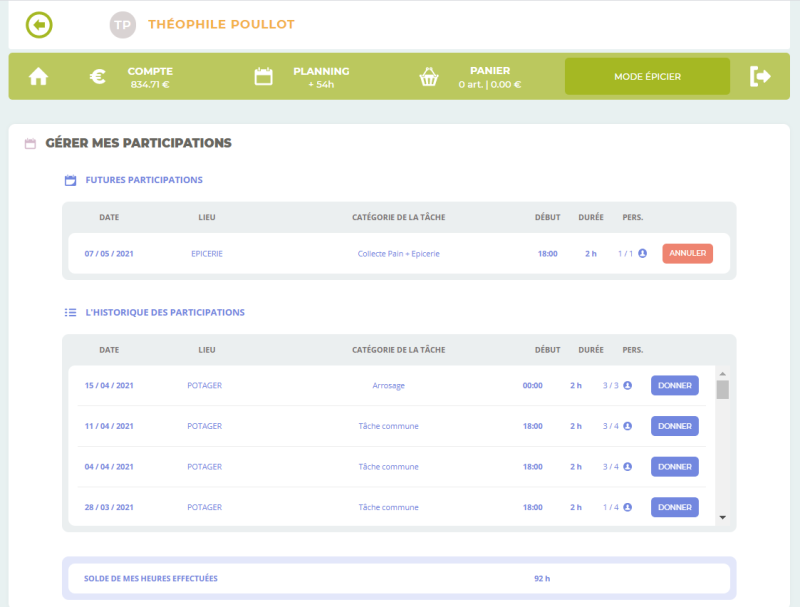800x607 pixels.
Task: Click person icon in 07/05/2021 row
Action: (642, 254)
